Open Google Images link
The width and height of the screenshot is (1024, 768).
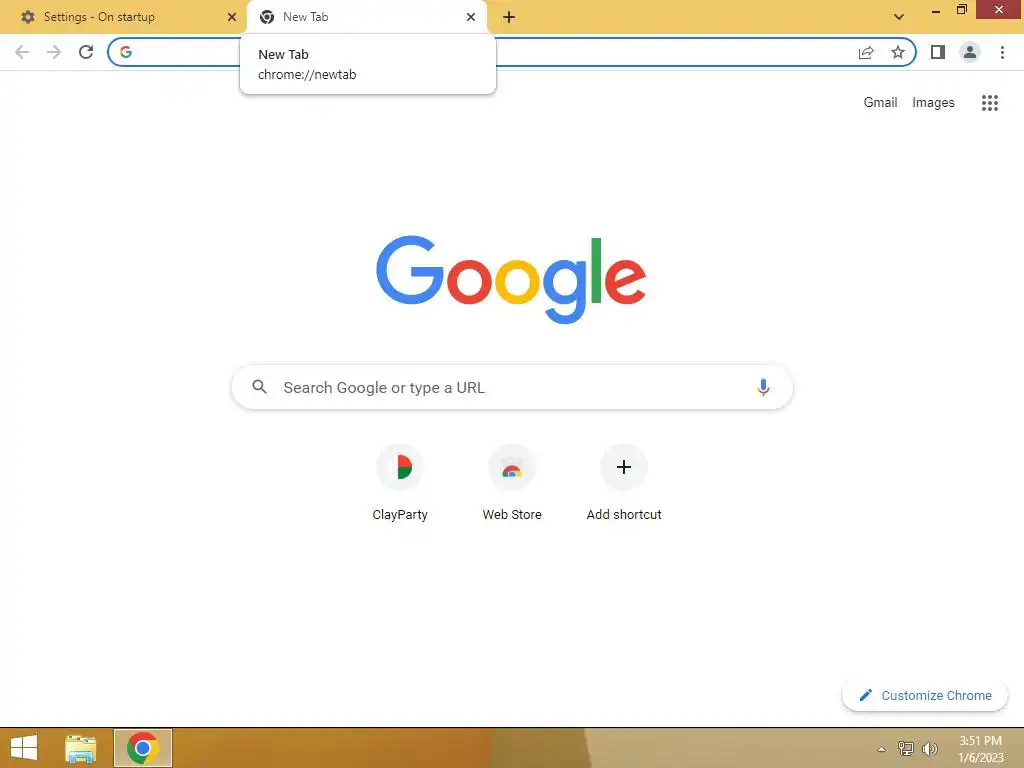pyautogui.click(x=933, y=103)
